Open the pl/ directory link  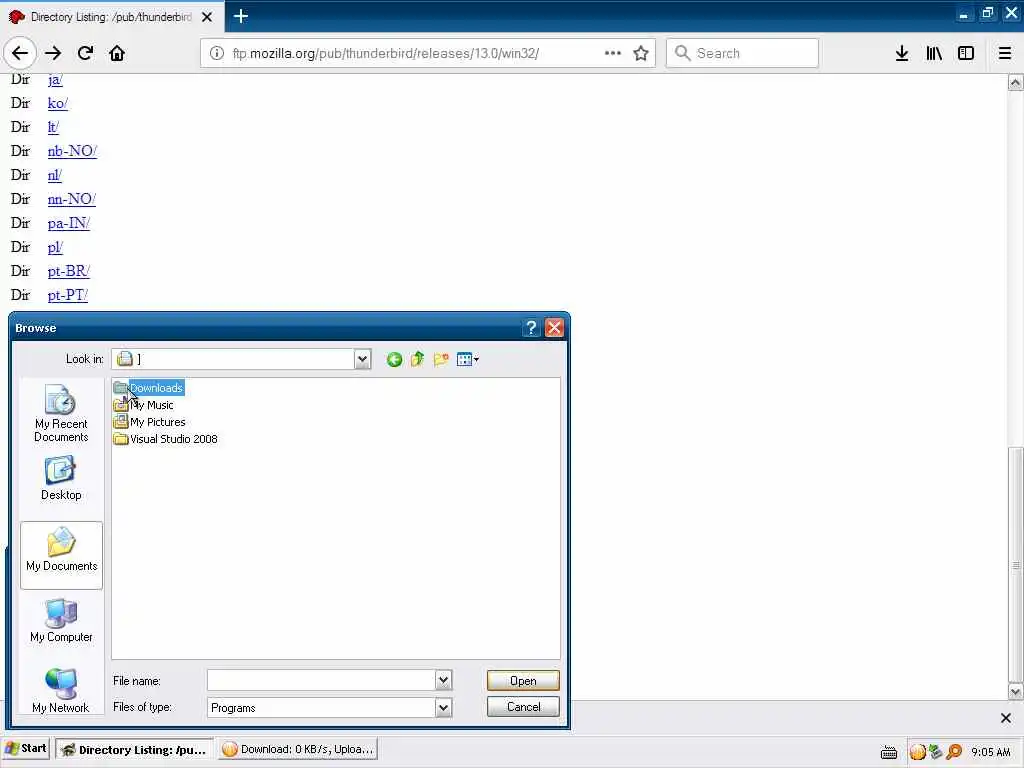55,248
